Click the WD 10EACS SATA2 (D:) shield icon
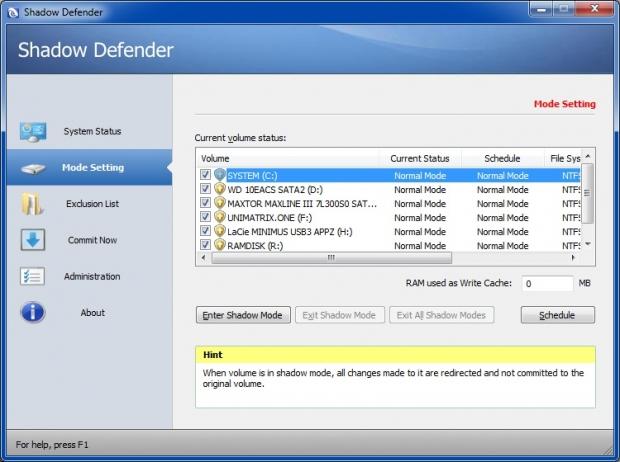Screen dimensions: 620x462 [220, 189]
